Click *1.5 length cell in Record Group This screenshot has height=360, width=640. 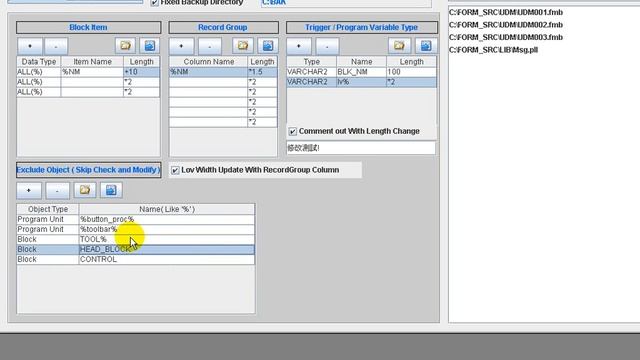tap(262, 72)
